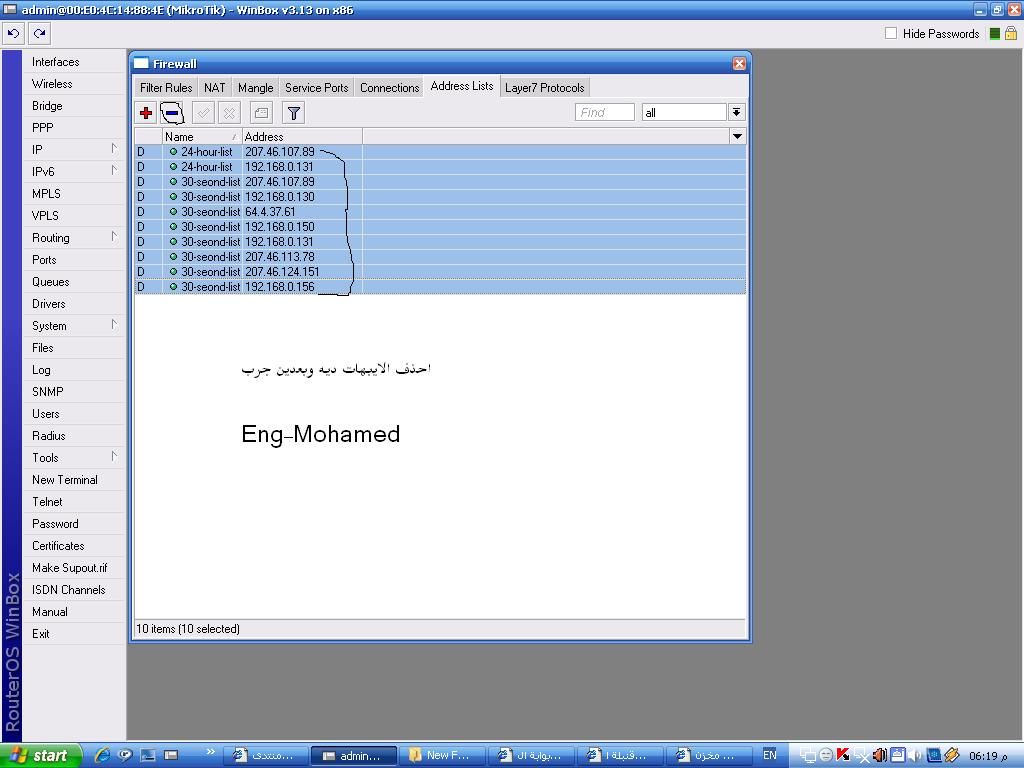Image resolution: width=1024 pixels, height=768 pixels.
Task: Click the Disable cross toolbar button
Action: click(x=229, y=113)
